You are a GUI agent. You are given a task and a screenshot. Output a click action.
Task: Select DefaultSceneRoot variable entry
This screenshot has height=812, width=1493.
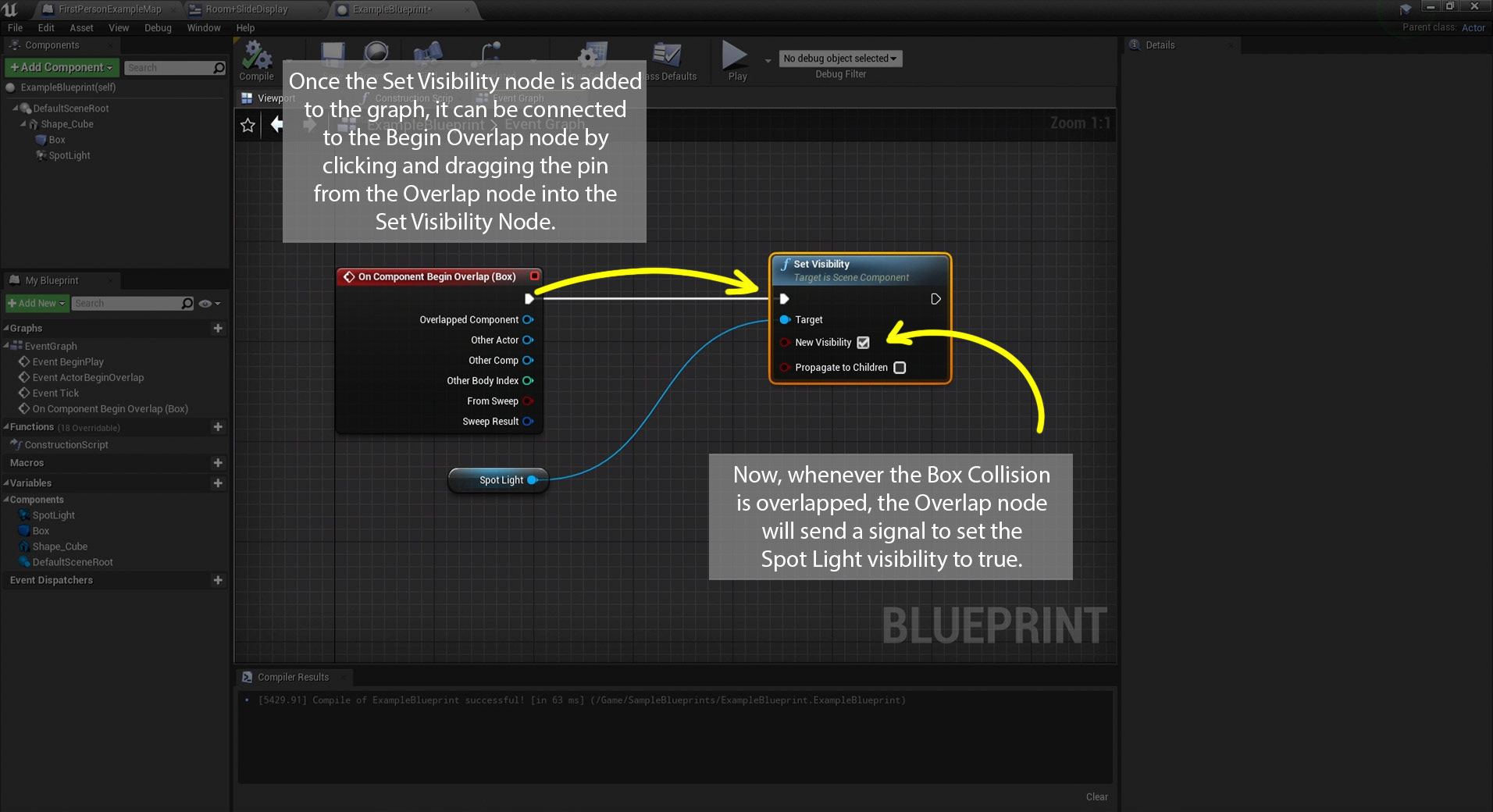pos(73,562)
